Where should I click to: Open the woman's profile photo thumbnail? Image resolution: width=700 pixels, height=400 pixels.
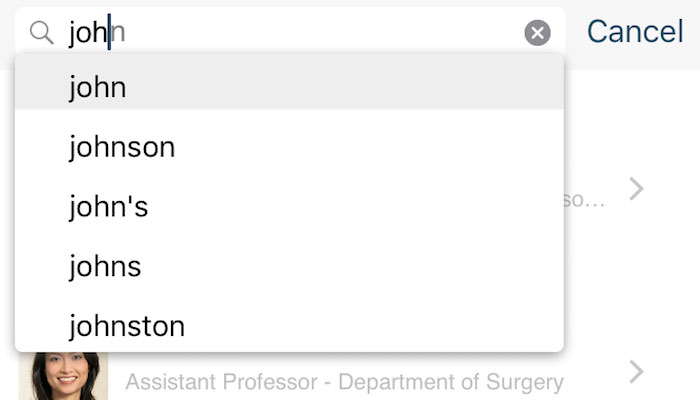pyautogui.click(x=63, y=376)
